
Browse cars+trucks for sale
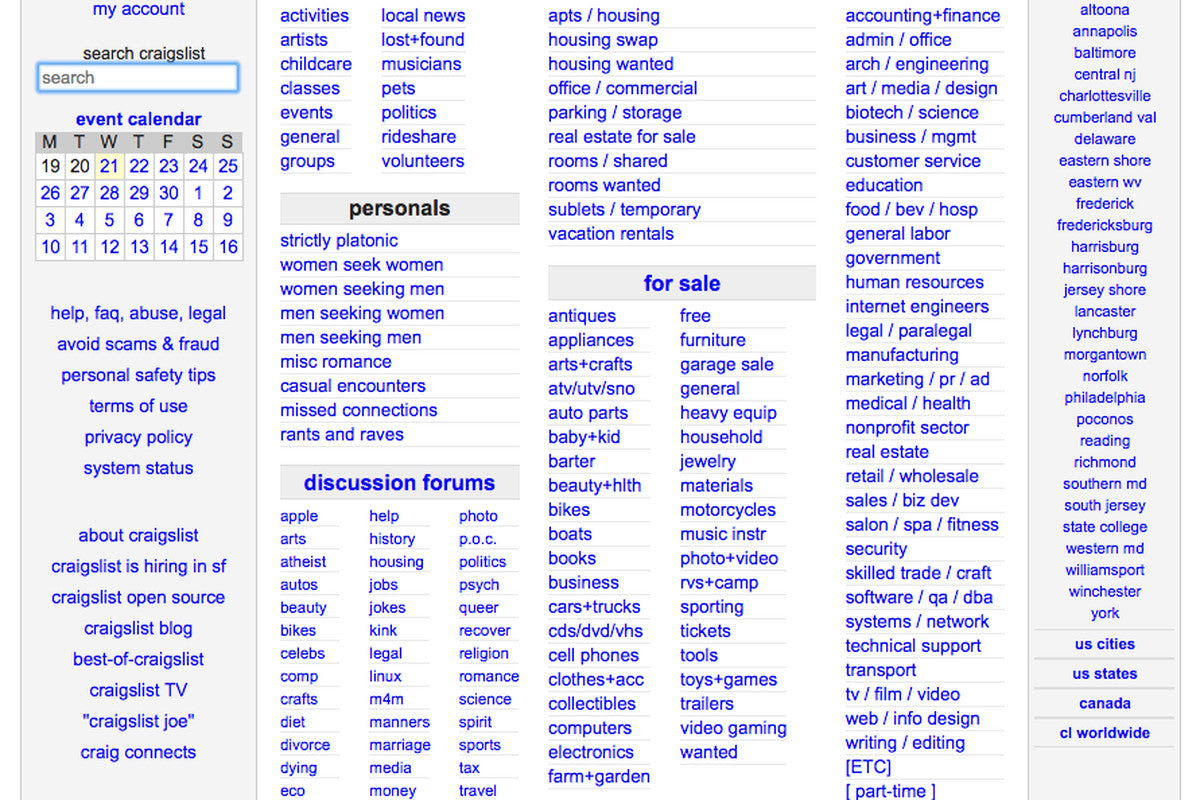(x=594, y=607)
